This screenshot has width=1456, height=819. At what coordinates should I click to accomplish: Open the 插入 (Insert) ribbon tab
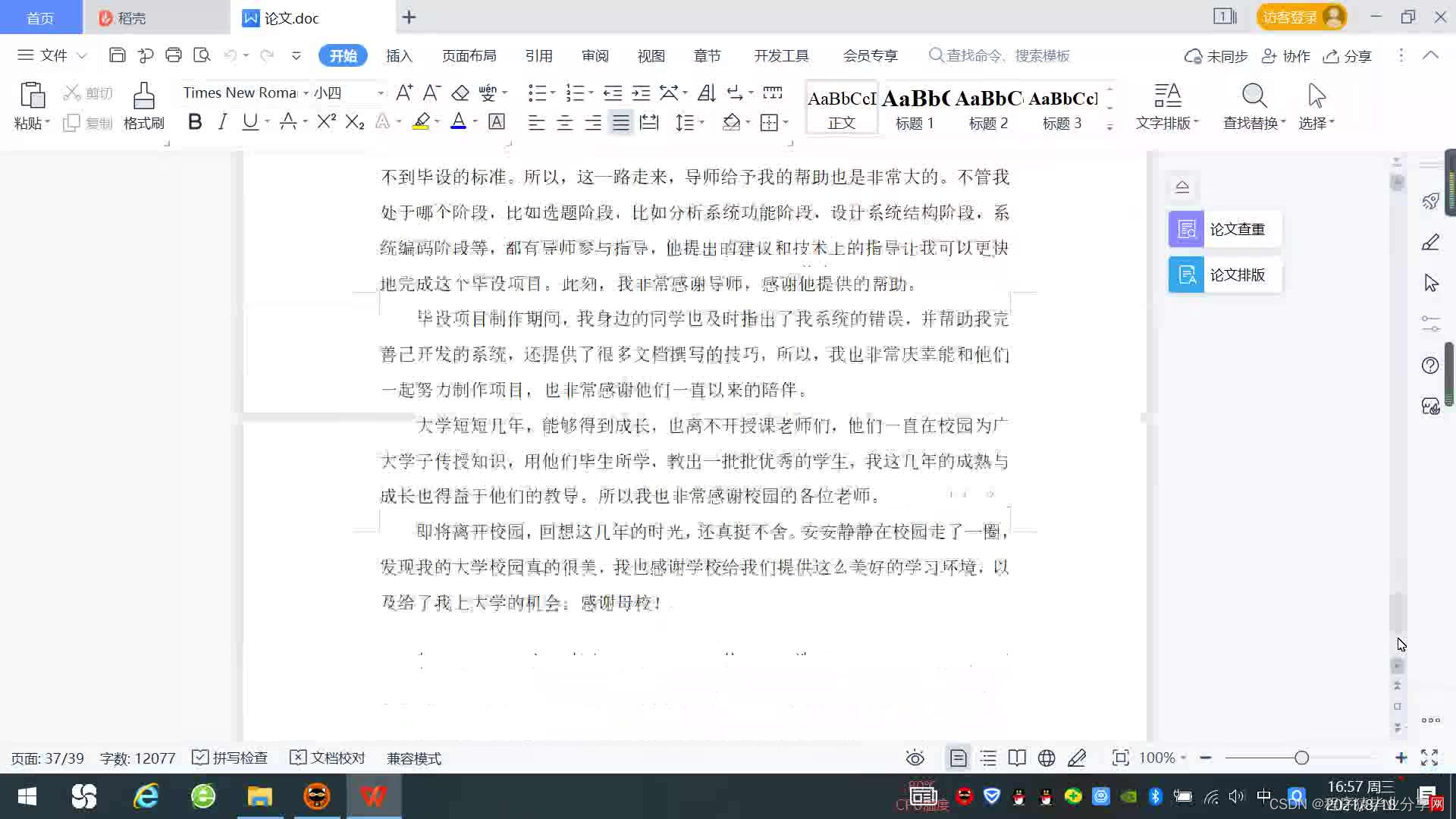pos(399,56)
